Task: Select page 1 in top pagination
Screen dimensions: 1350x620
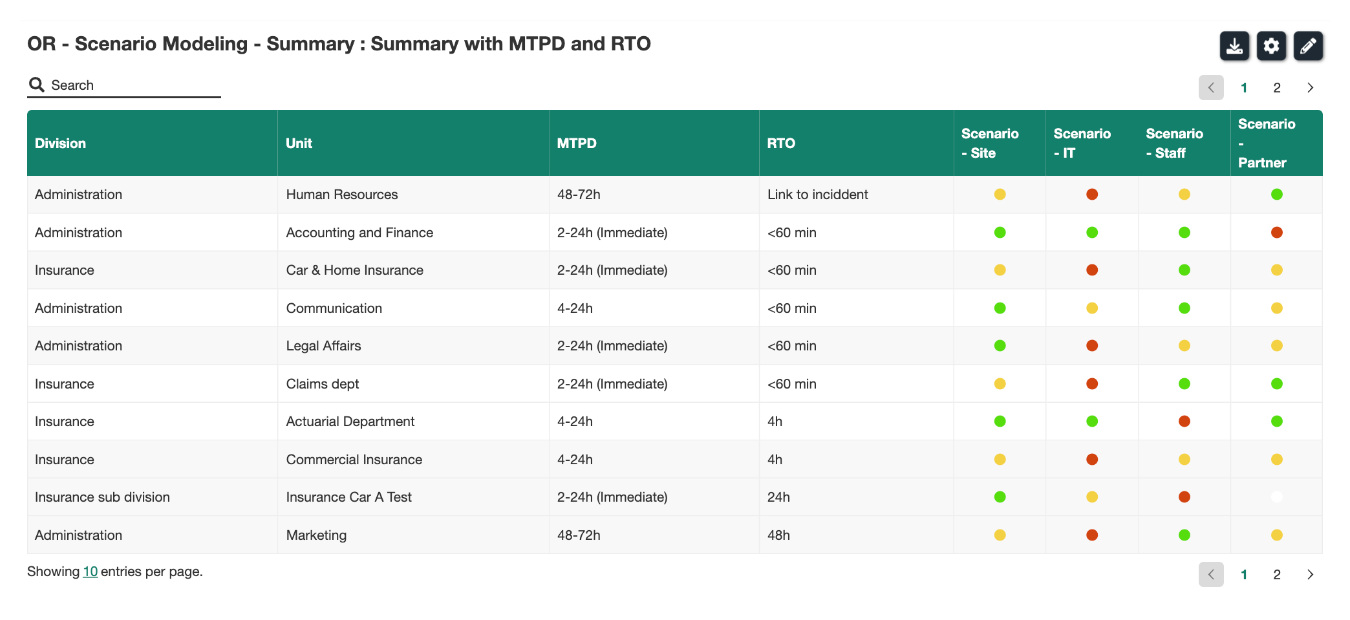Action: pos(1244,88)
